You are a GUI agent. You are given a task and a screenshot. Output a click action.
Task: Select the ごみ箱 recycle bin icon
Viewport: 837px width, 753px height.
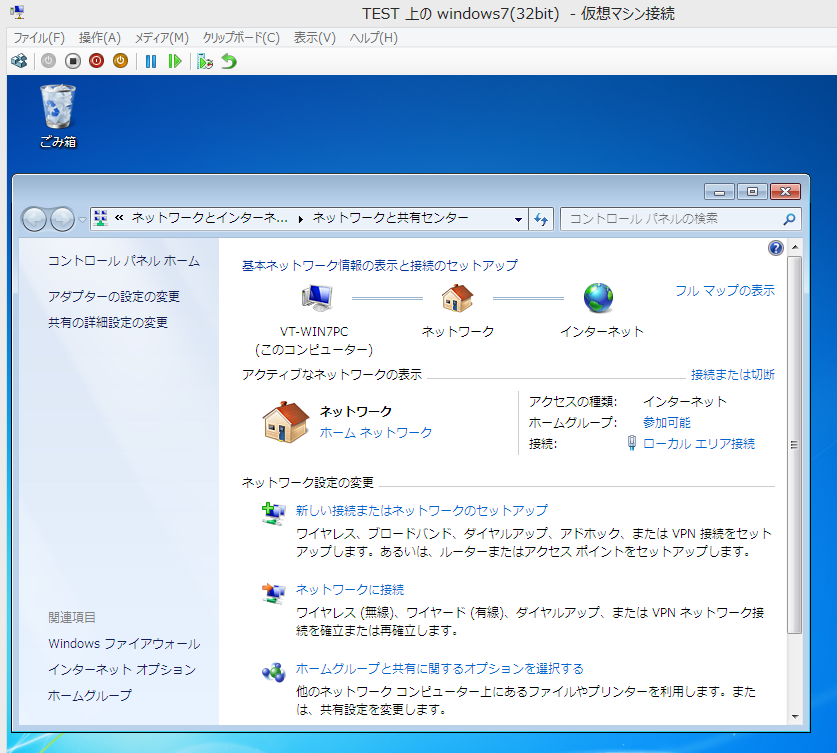(x=58, y=116)
